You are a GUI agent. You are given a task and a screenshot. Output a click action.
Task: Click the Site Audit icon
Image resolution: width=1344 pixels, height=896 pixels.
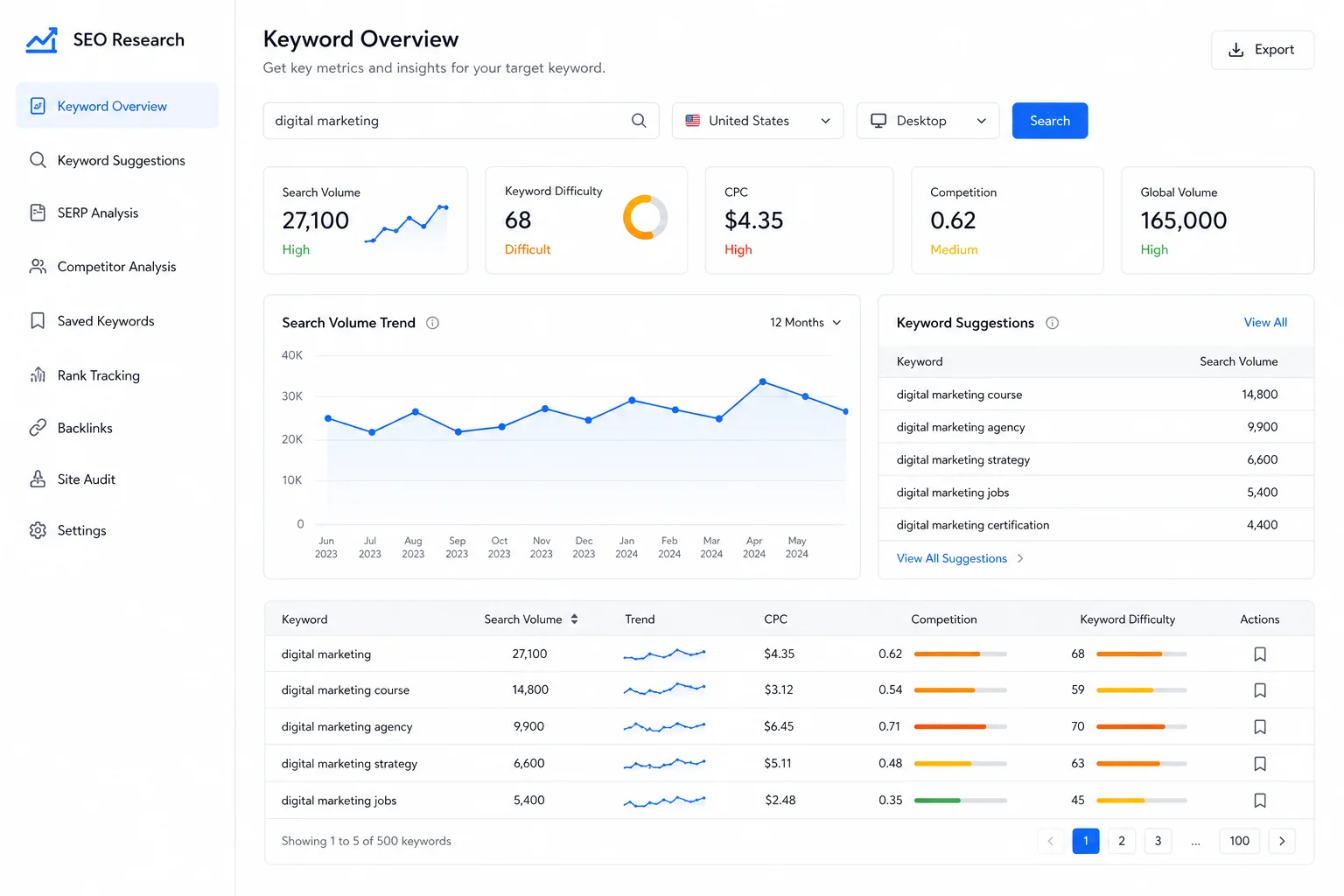(x=38, y=479)
